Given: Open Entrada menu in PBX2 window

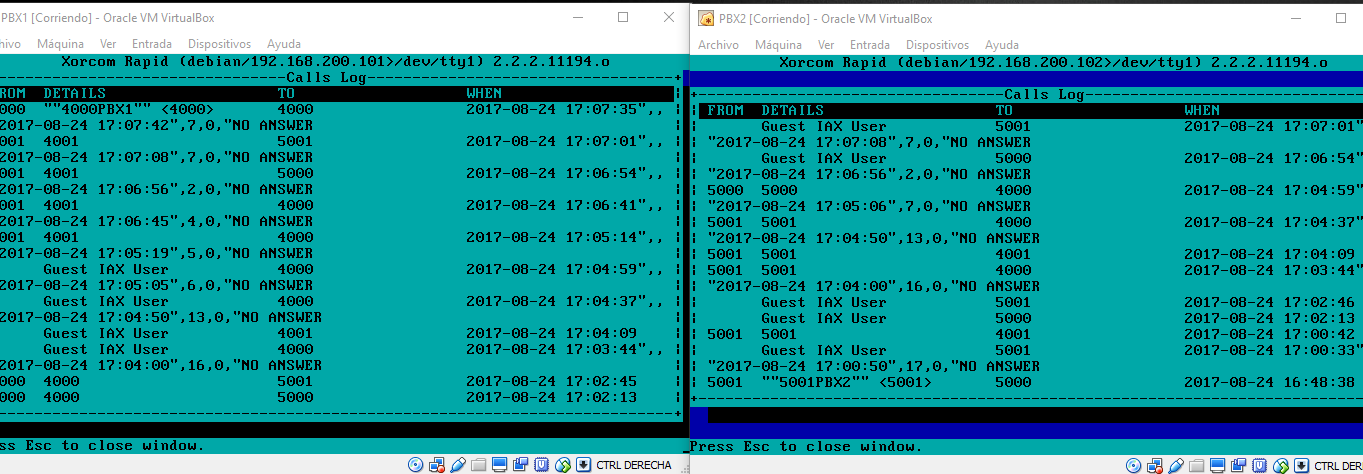Looking at the screenshot, I should [870, 45].
